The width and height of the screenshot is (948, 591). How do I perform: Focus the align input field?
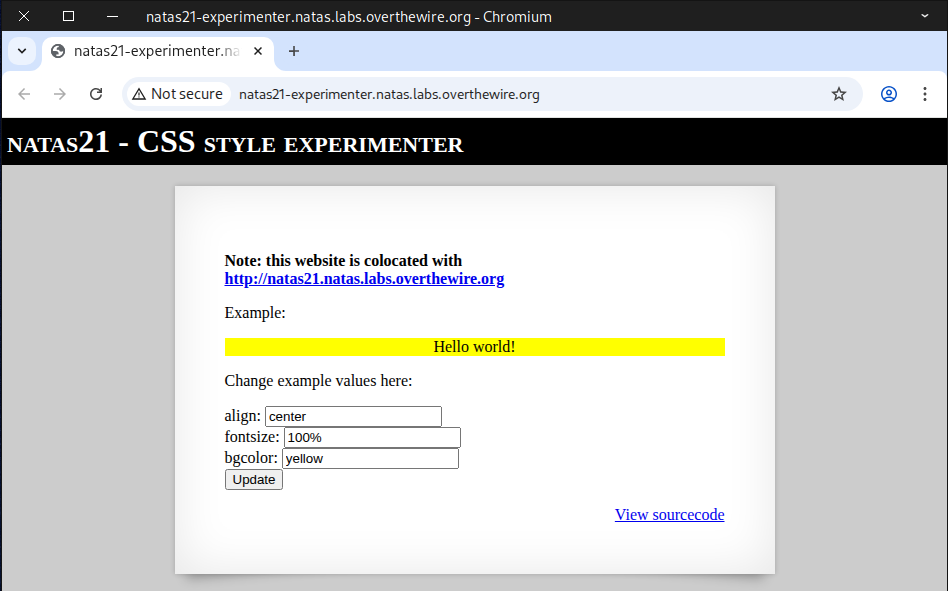point(352,416)
